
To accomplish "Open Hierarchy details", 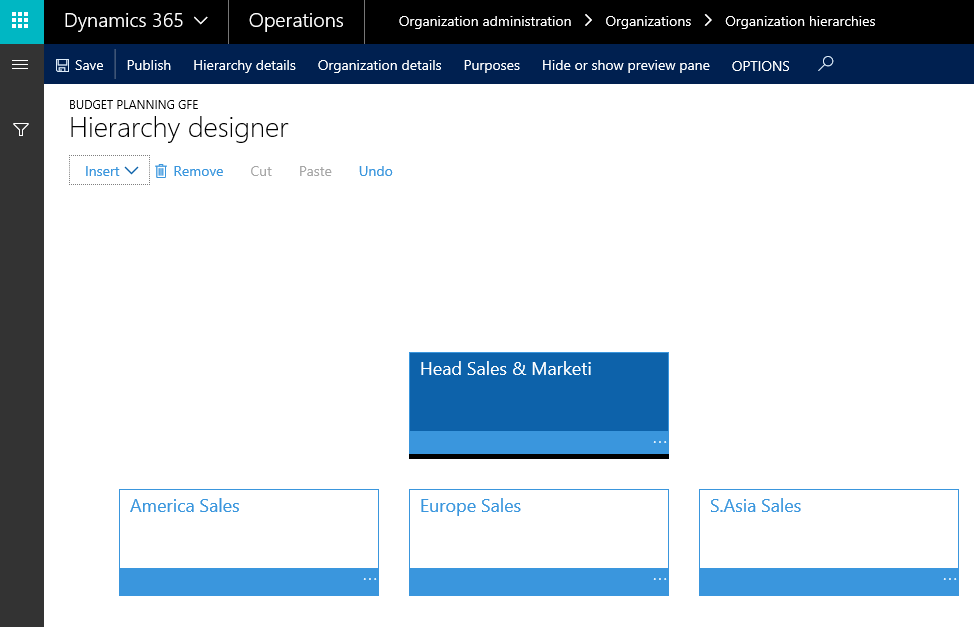I will (x=244, y=65).
